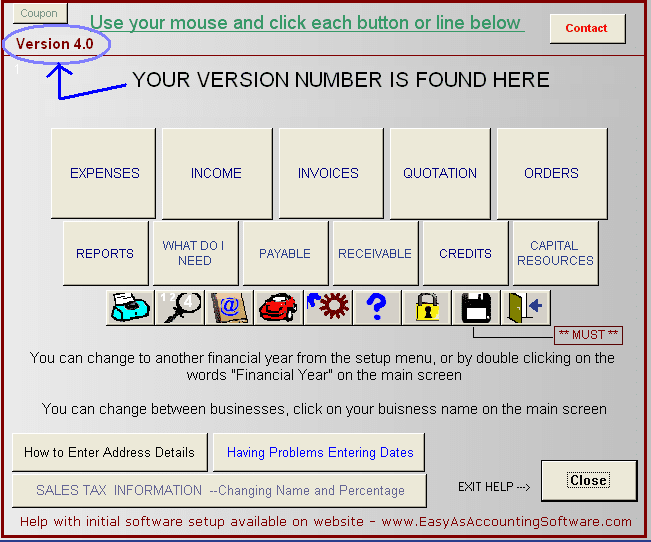
Task: Open the ORDERS button
Action: [551, 173]
